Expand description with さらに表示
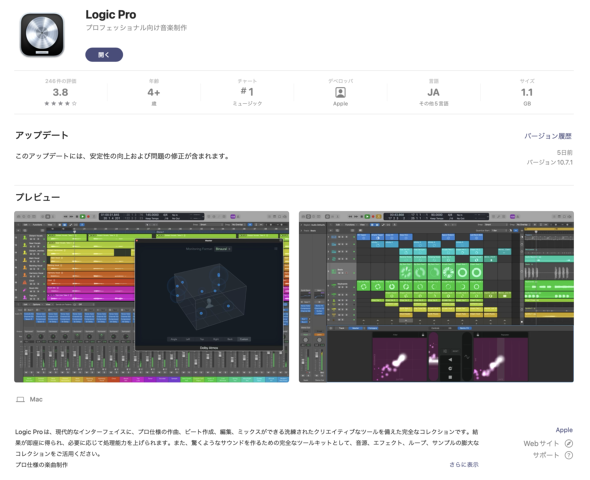 pyautogui.click(x=464, y=465)
